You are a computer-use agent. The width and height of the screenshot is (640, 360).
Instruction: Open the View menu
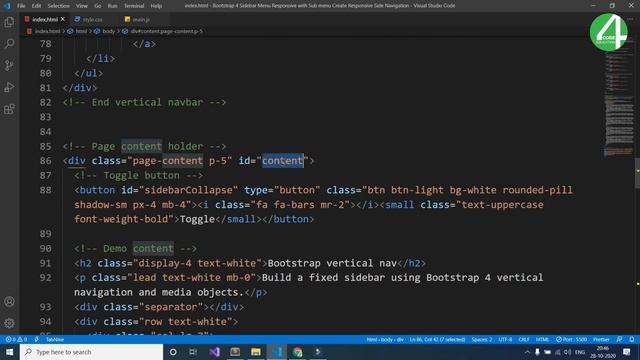[x=82, y=6]
